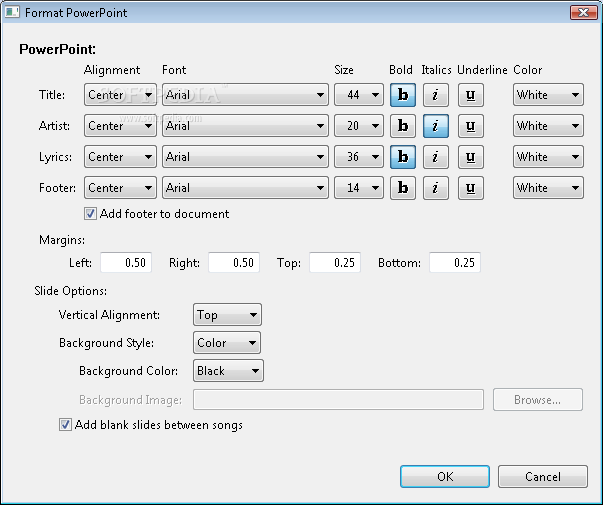The image size is (603, 505).
Task: Click the Left margin field
Action: [126, 263]
